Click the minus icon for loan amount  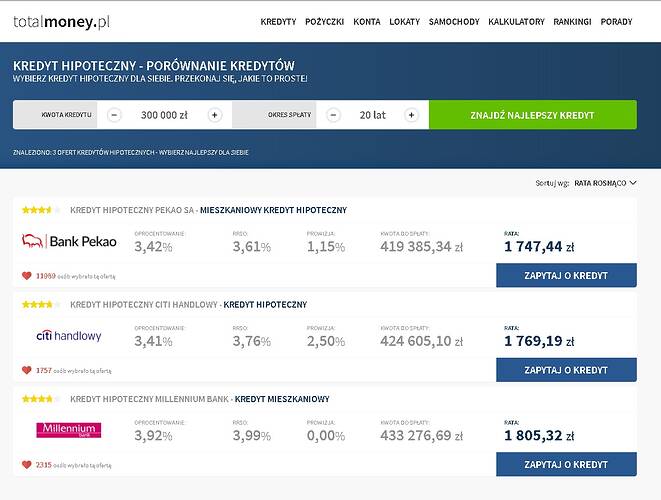(x=114, y=115)
